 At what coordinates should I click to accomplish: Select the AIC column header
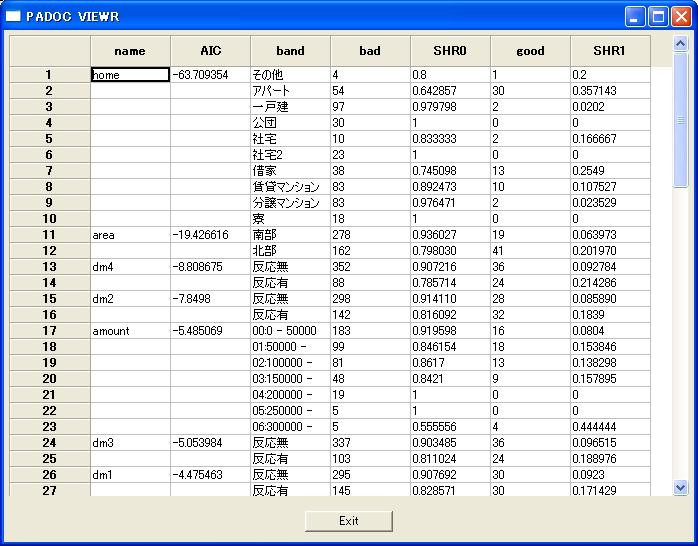(x=210, y=51)
